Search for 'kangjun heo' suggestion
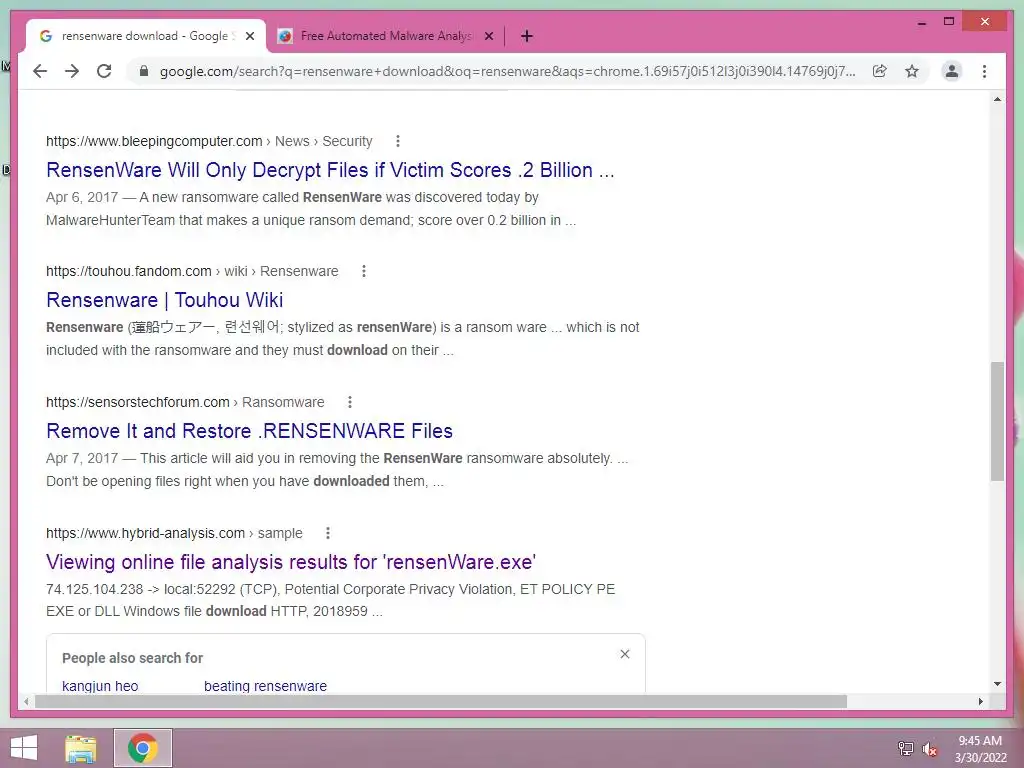Viewport: 1024px width, 768px height. pyautogui.click(x=100, y=686)
